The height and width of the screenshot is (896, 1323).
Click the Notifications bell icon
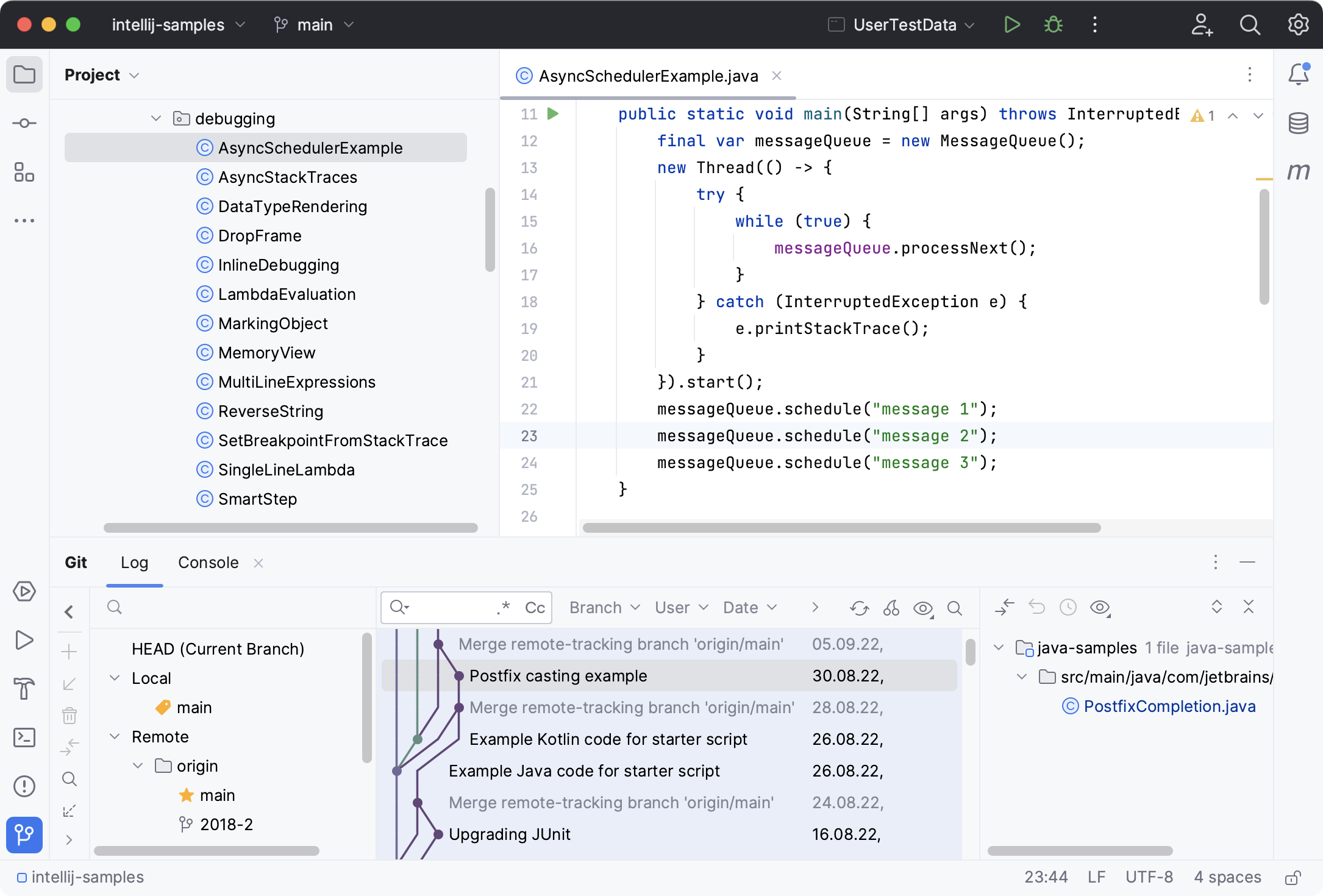(x=1298, y=75)
